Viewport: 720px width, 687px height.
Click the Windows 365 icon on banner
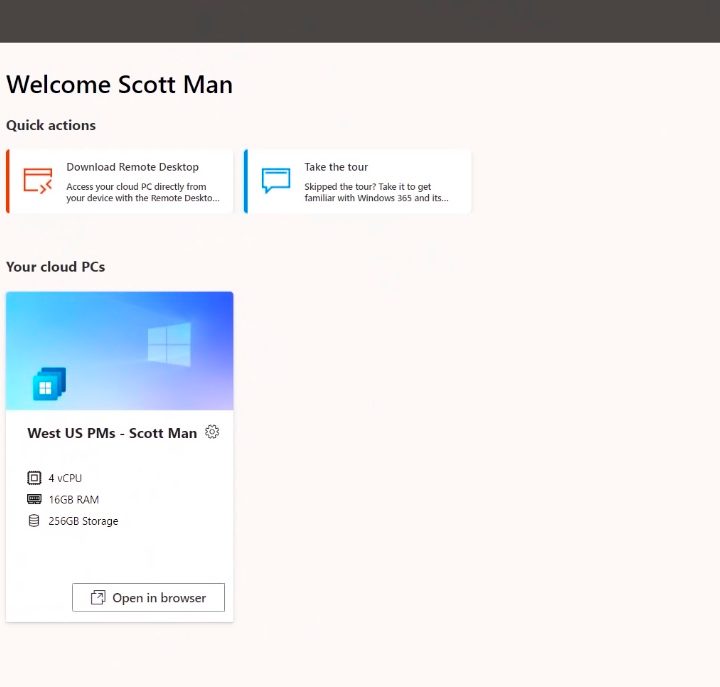(49, 383)
